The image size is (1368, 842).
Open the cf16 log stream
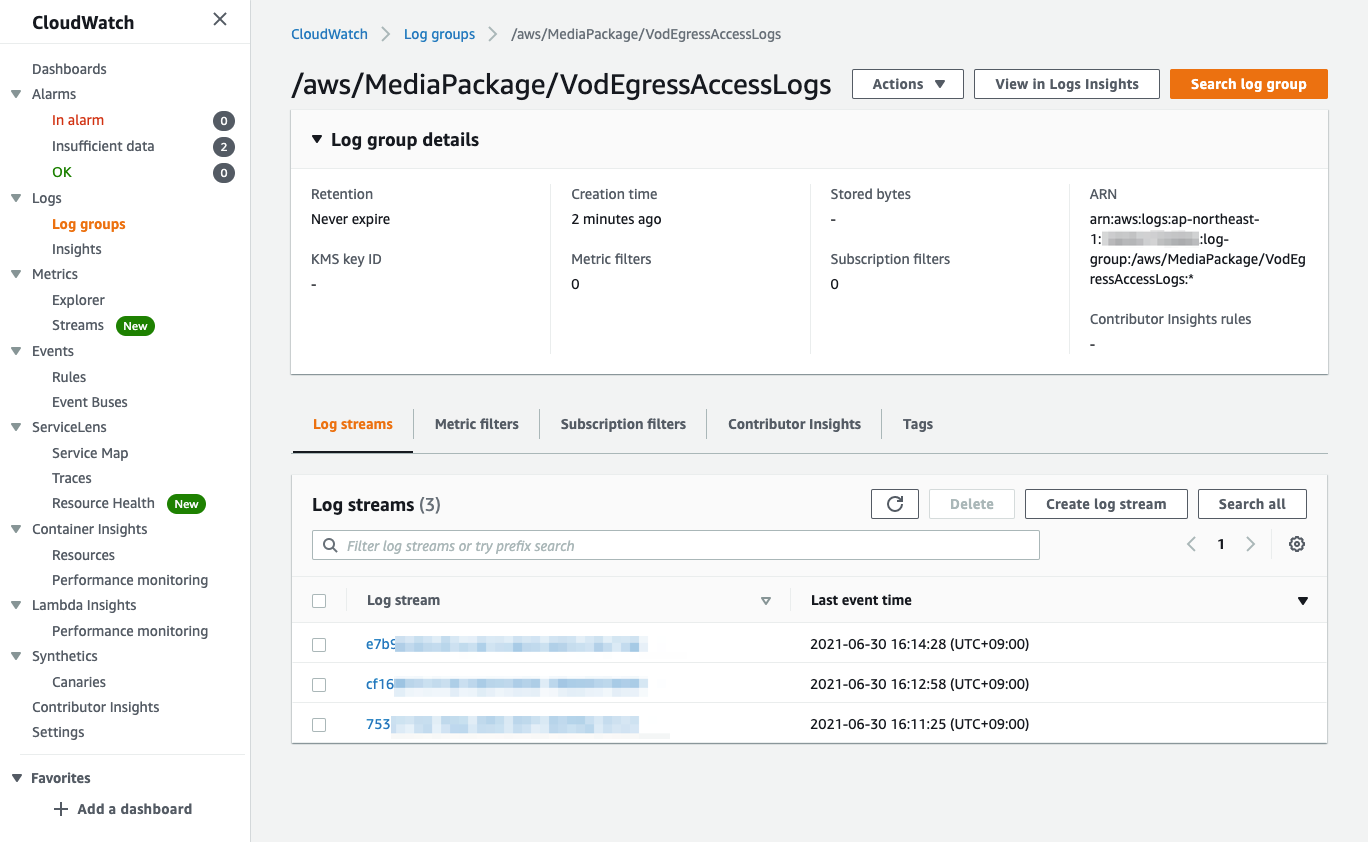506,685
